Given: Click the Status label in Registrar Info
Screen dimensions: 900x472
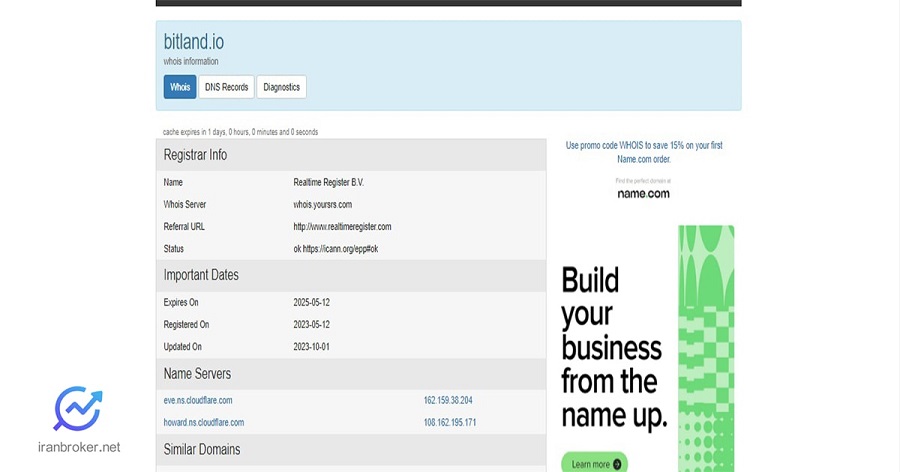Looking at the screenshot, I should [x=173, y=249].
